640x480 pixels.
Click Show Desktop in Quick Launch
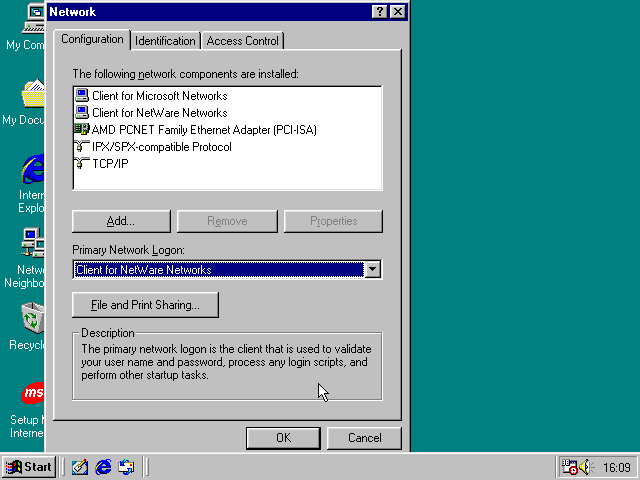[80, 467]
